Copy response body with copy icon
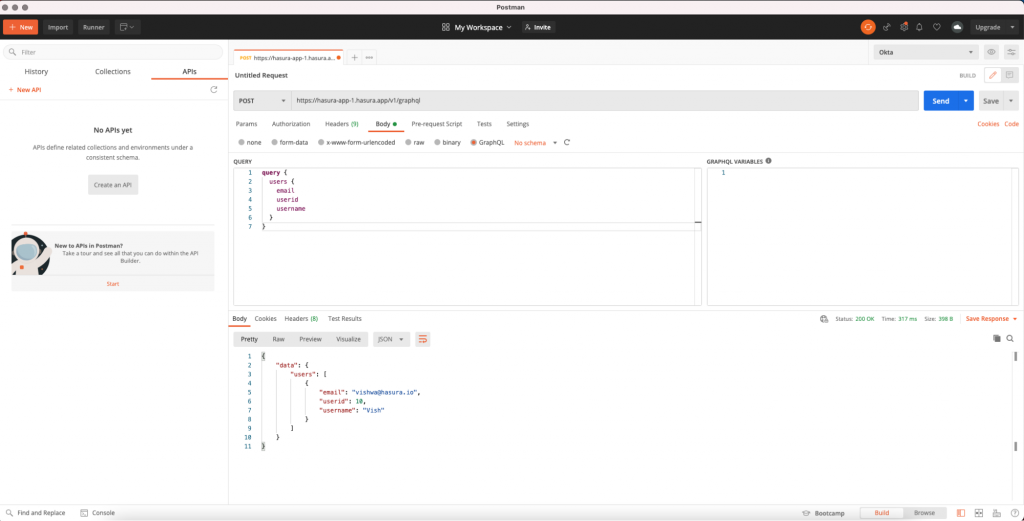The height and width of the screenshot is (521, 1024). (997, 339)
